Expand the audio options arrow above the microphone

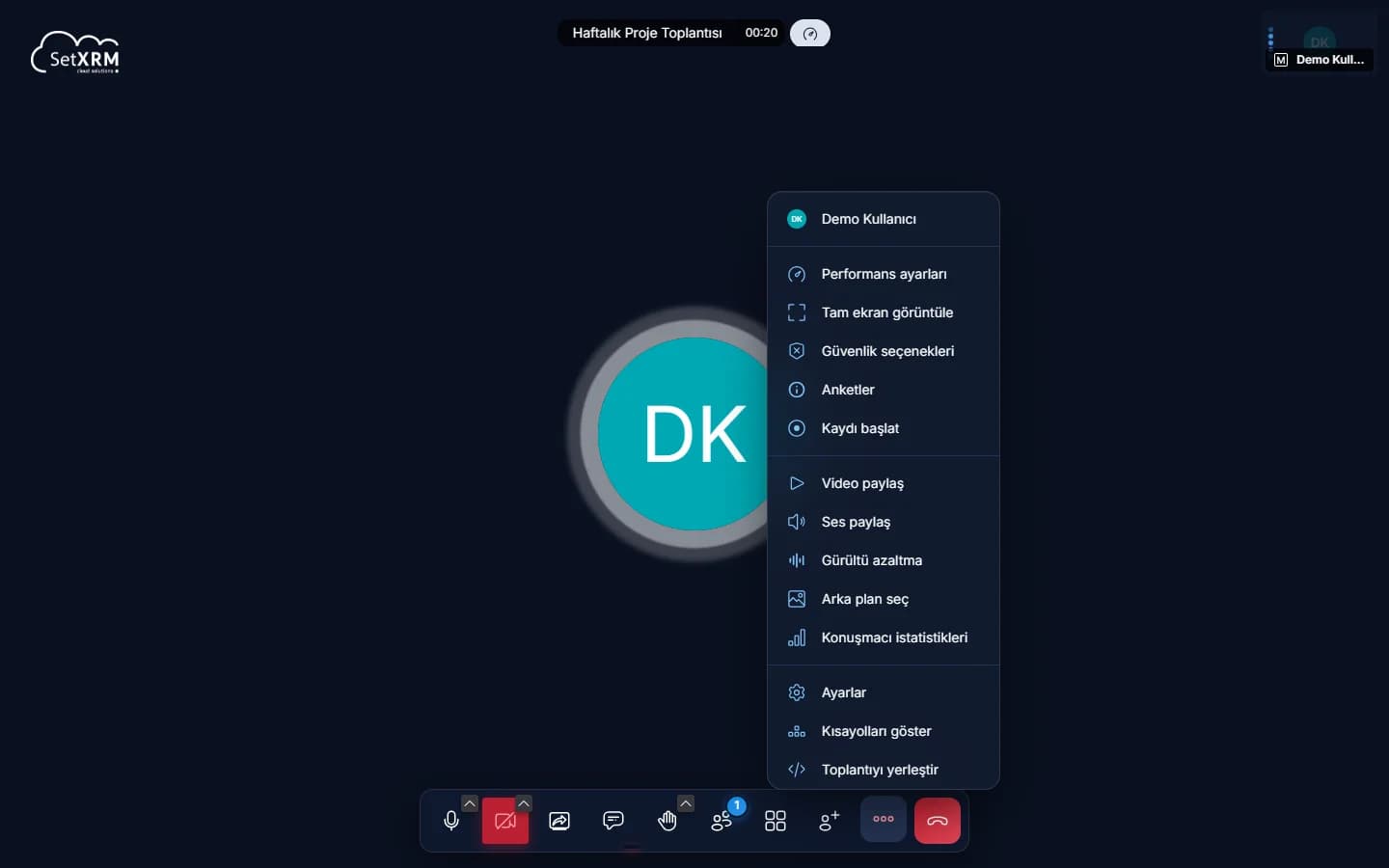(x=470, y=803)
